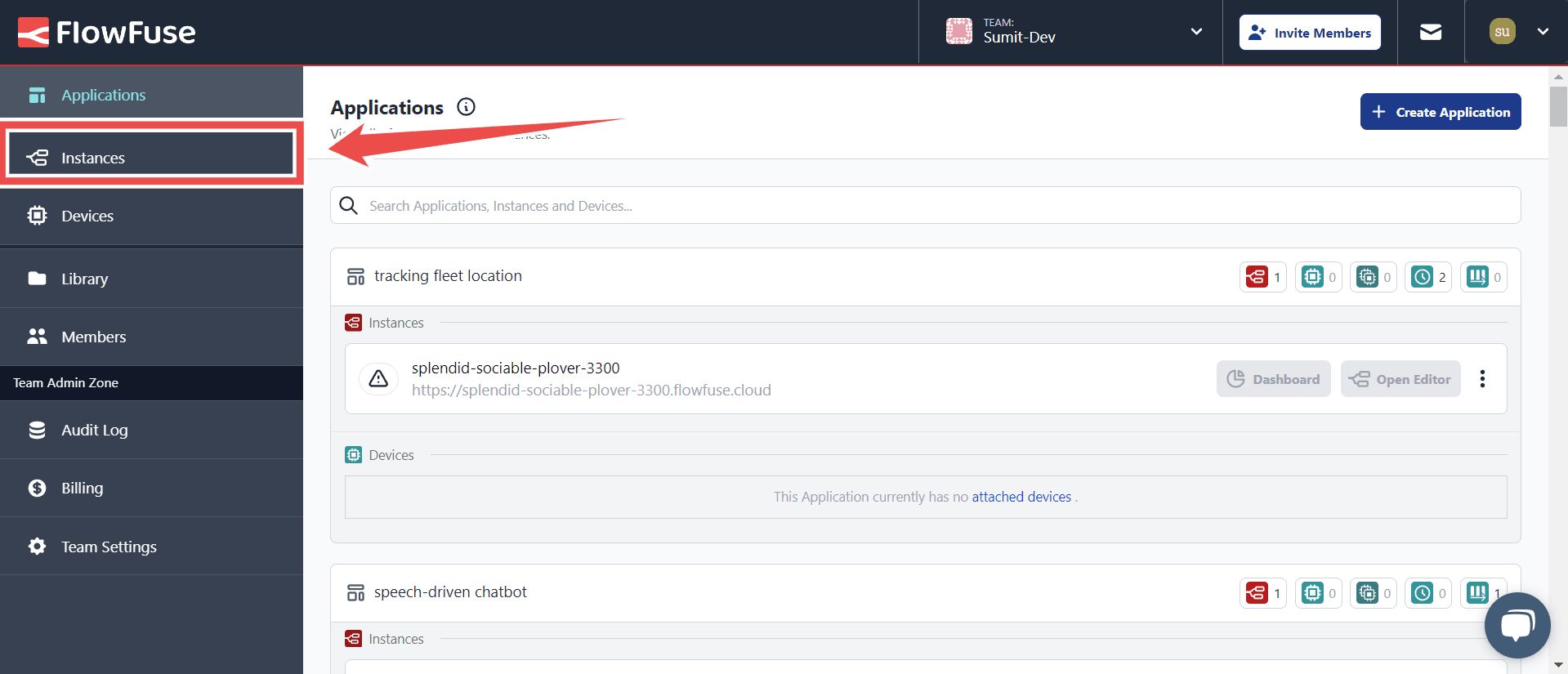Click instances count badge for tracking fleet
The width and height of the screenshot is (1568, 674).
1263,277
